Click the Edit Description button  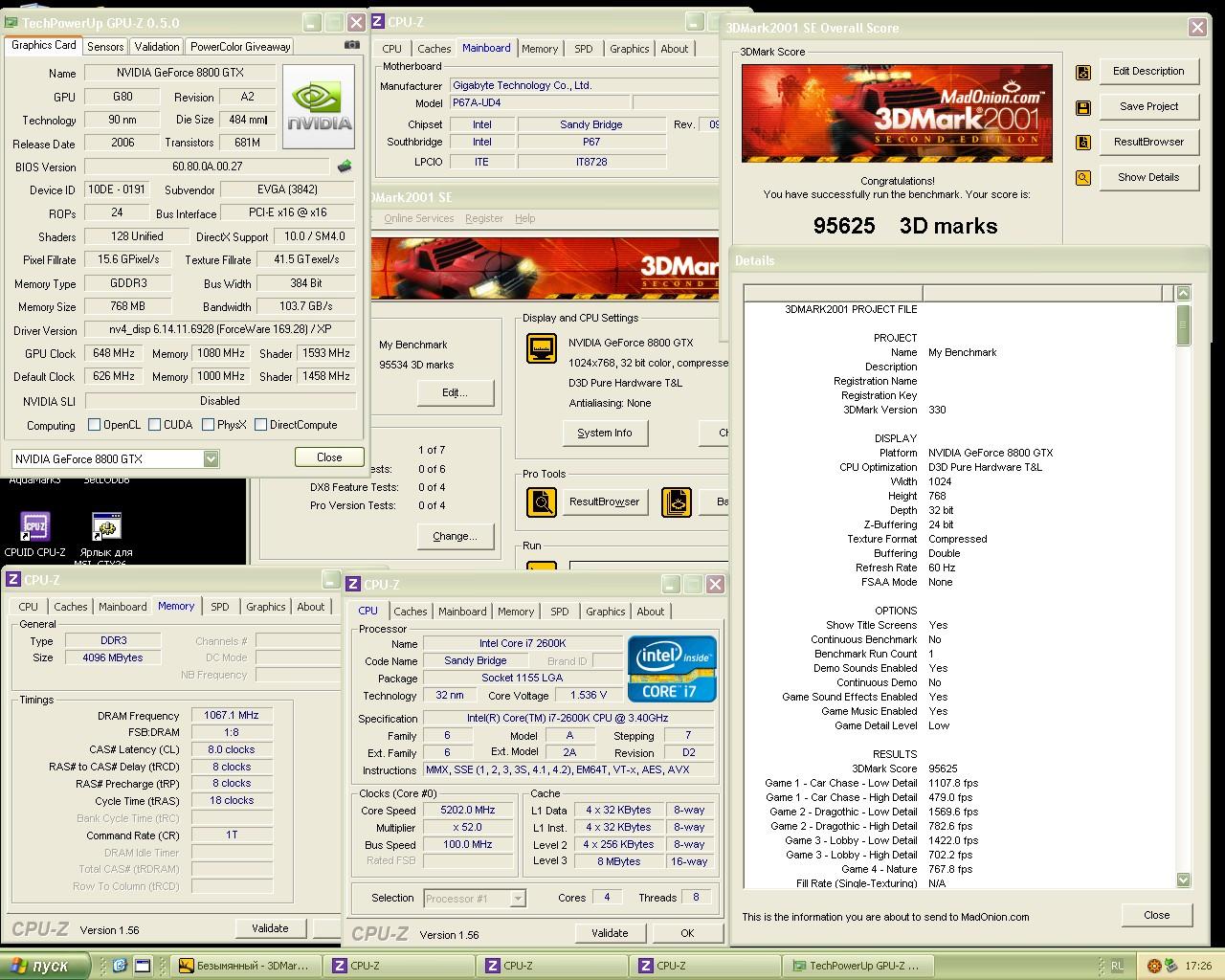click(1148, 71)
